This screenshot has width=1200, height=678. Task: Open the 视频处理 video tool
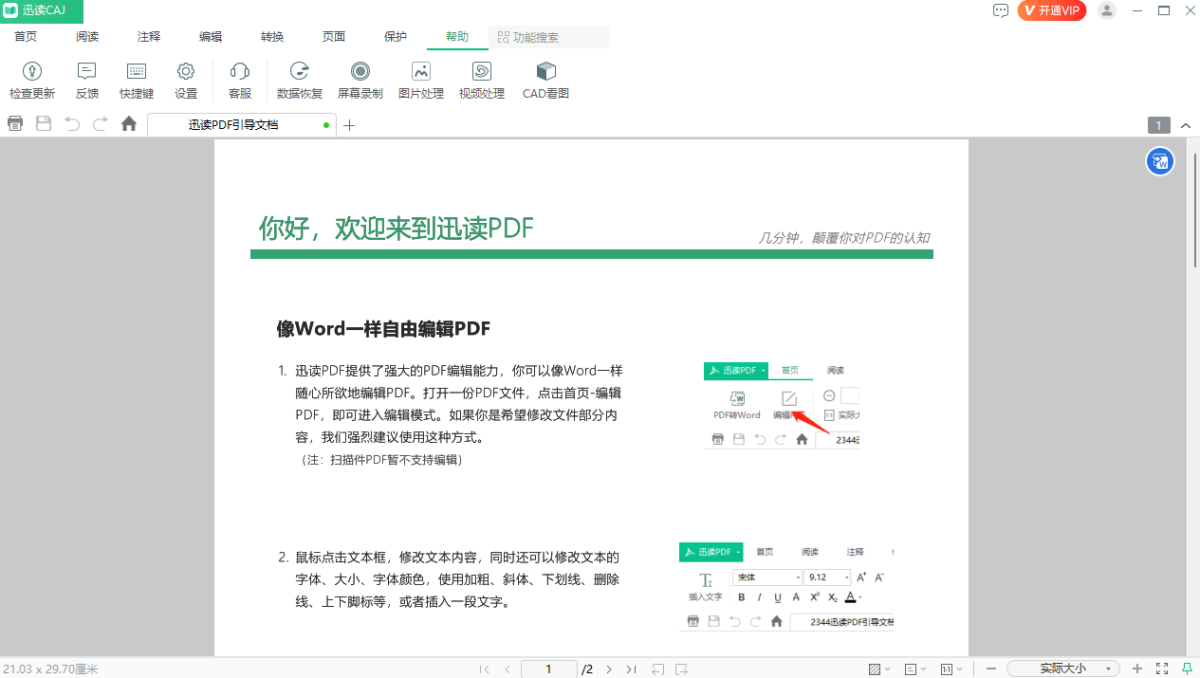pos(482,78)
